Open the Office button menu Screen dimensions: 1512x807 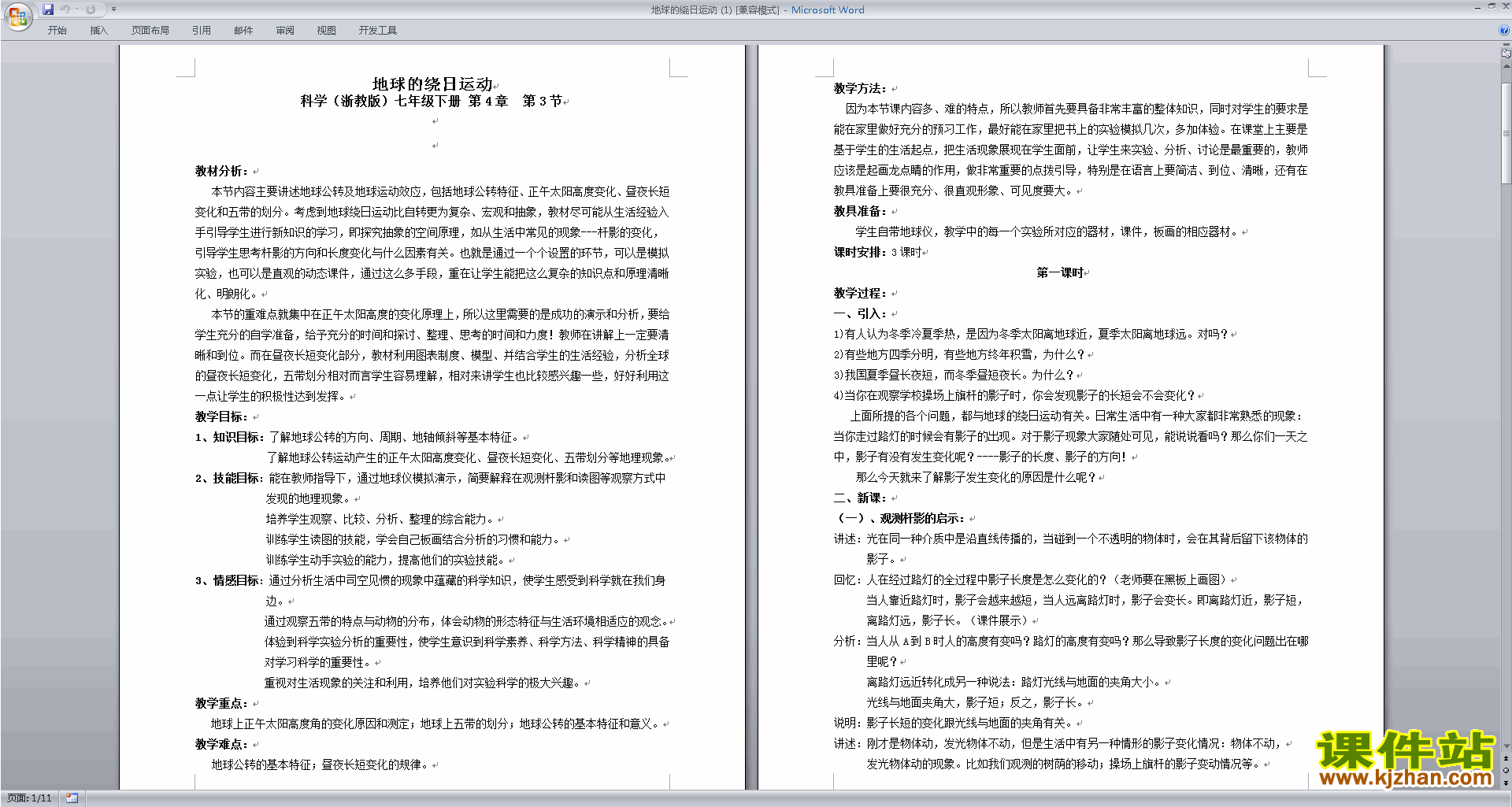pyautogui.click(x=17, y=17)
